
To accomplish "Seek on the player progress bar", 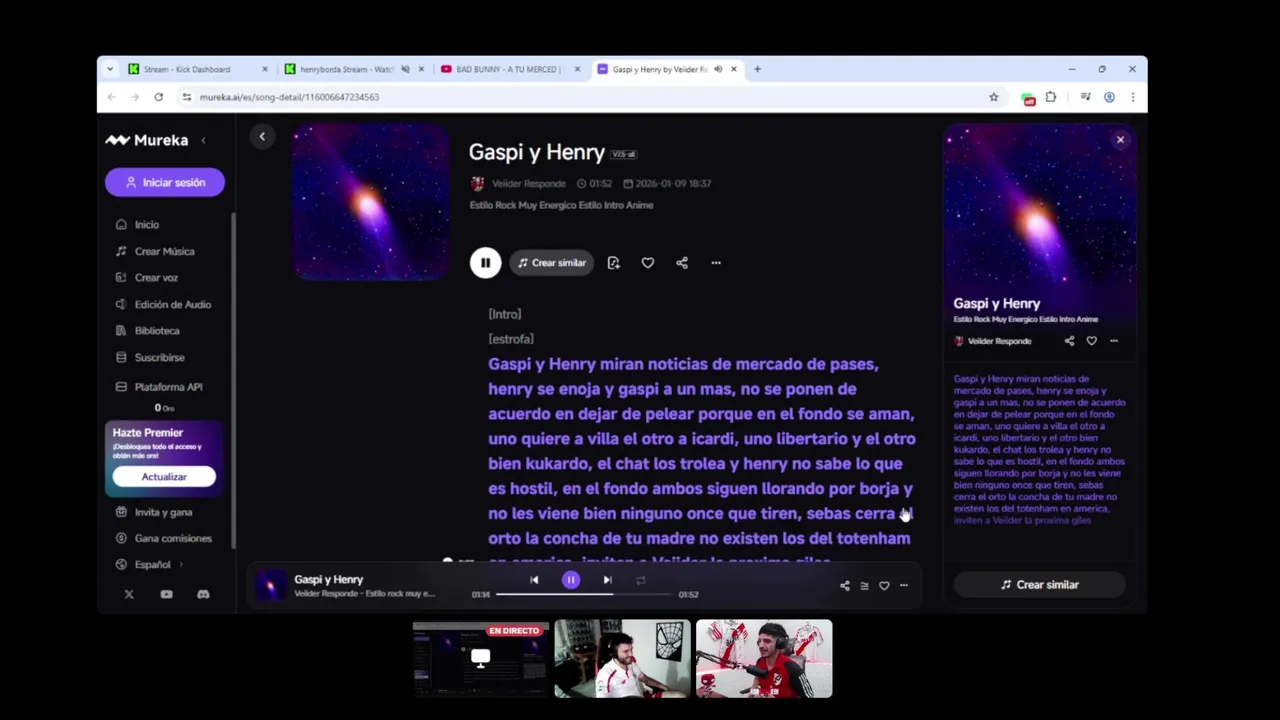I will [584, 594].
